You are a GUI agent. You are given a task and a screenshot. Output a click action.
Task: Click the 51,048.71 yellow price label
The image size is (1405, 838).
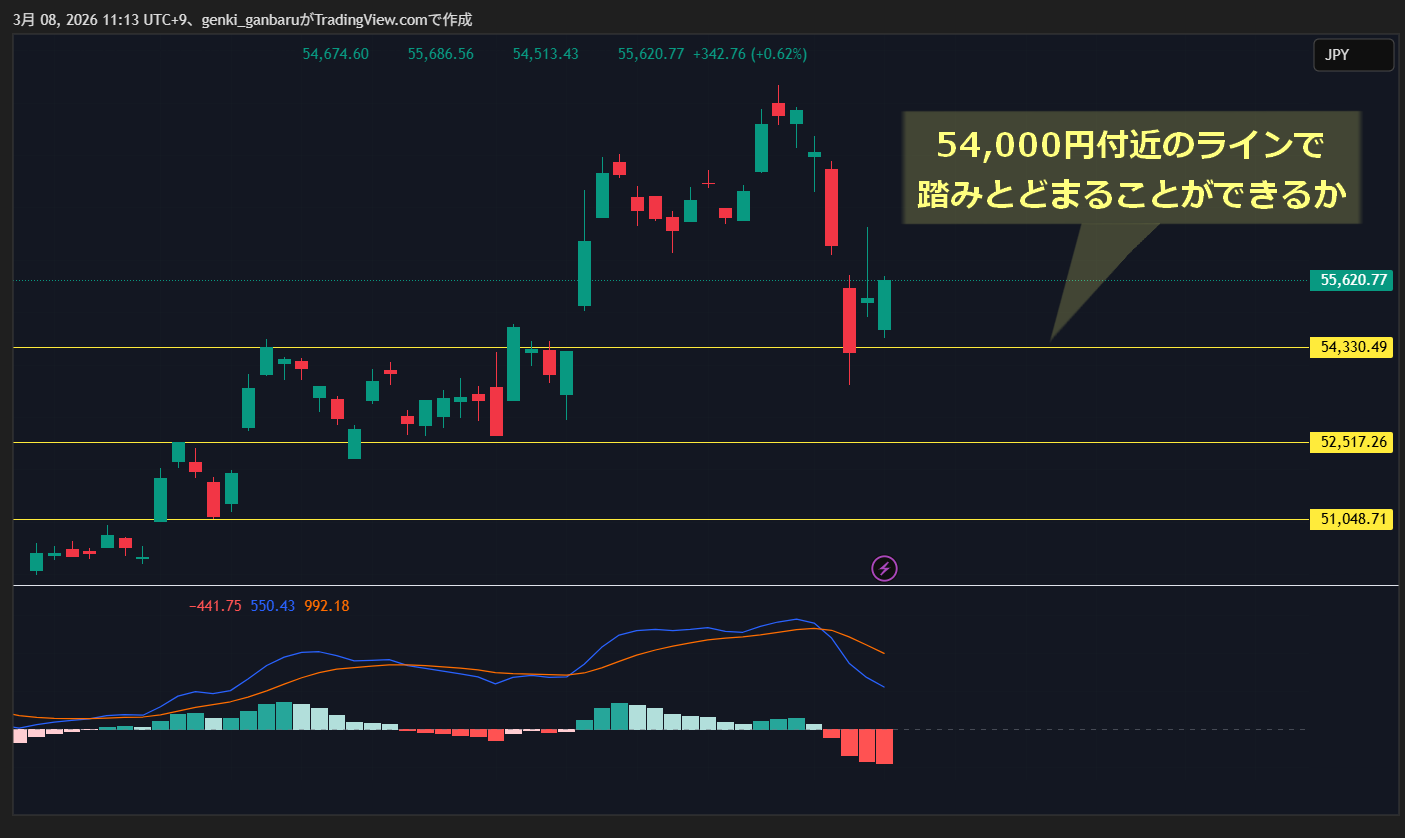point(1352,519)
